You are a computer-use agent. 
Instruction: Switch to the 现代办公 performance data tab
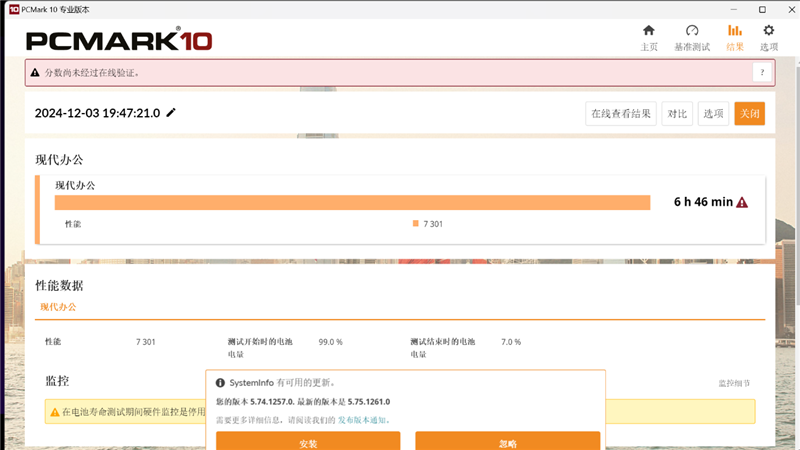[x=58, y=307]
